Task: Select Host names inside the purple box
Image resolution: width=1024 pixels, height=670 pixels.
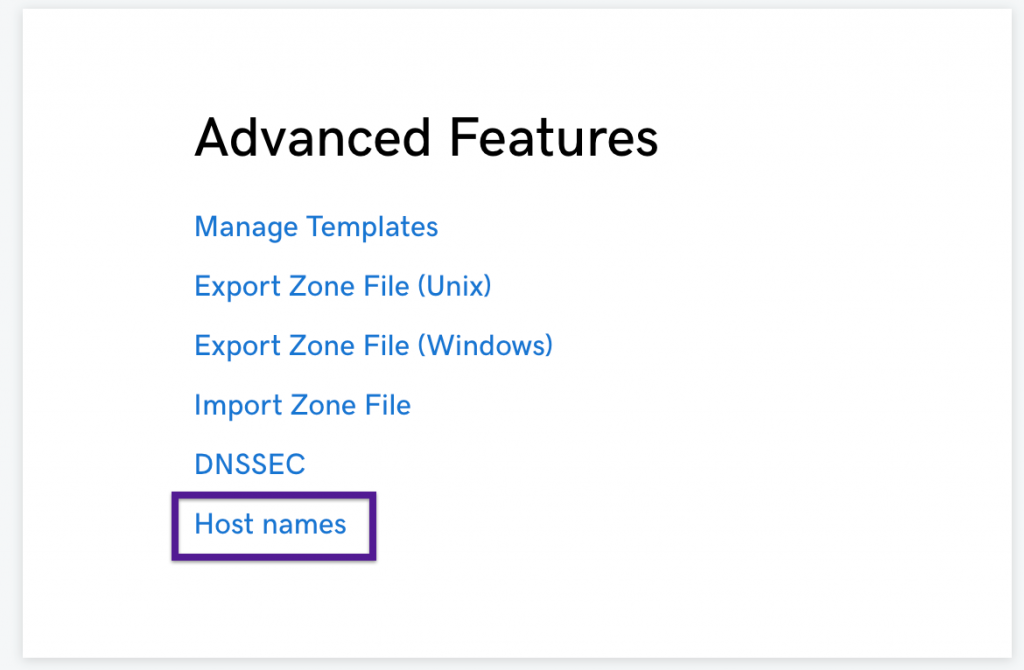Action: pyautogui.click(x=270, y=524)
